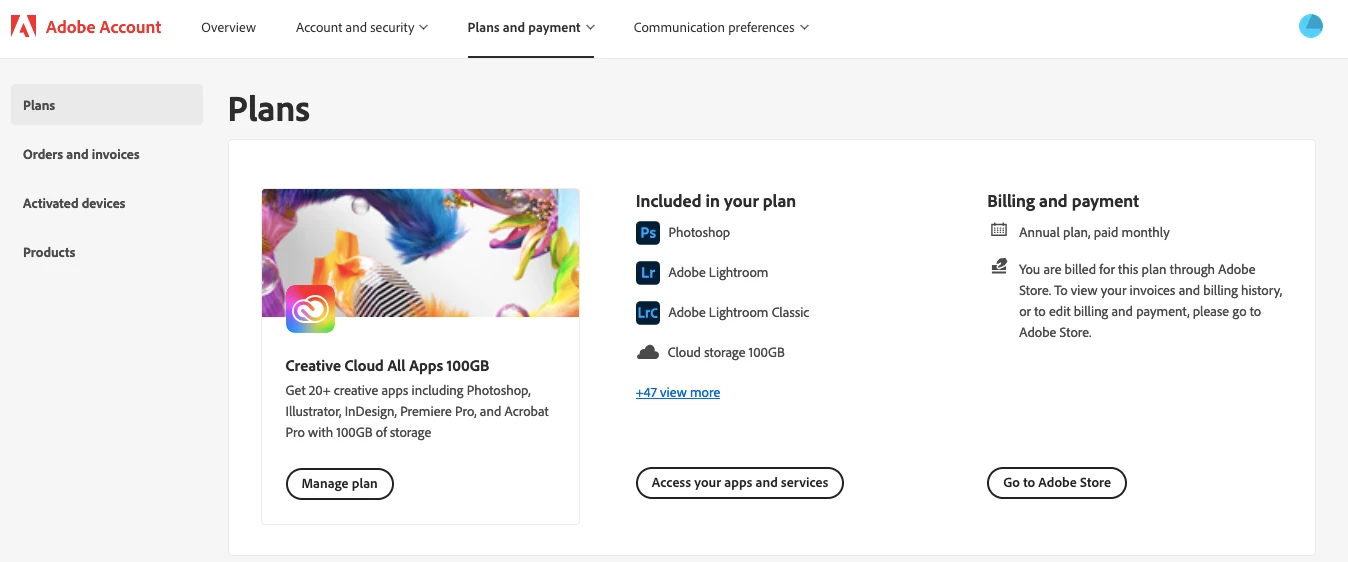Click the Photoshop label text
This screenshot has width=1348, height=562.
pos(699,233)
